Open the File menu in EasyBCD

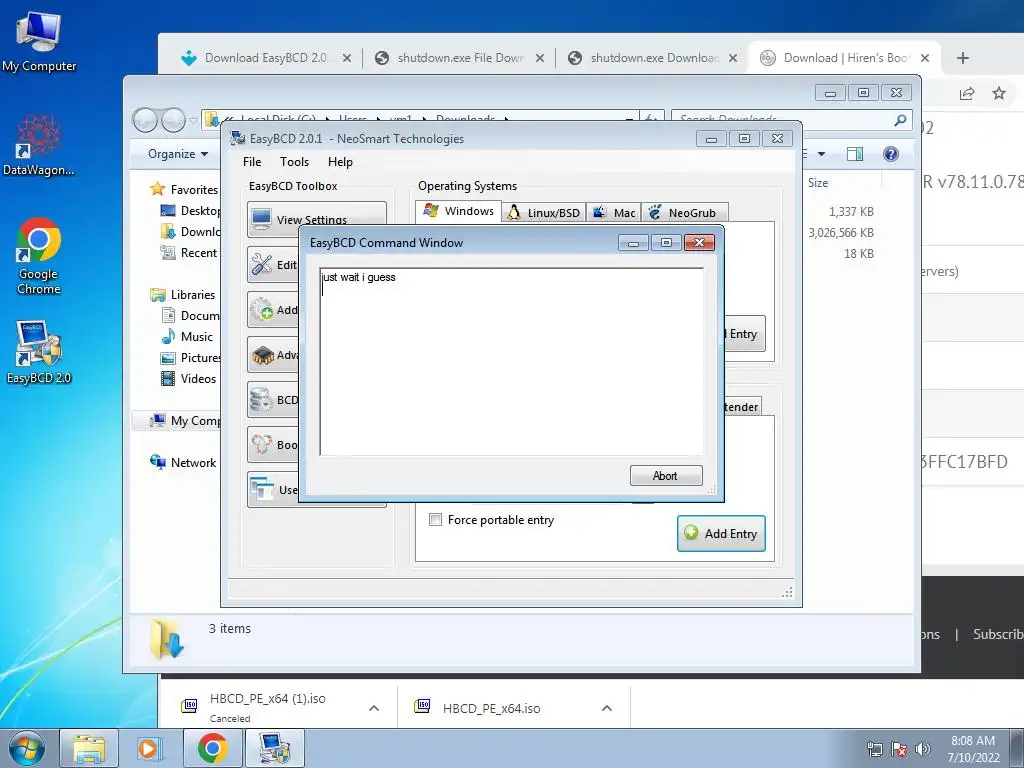pos(252,162)
